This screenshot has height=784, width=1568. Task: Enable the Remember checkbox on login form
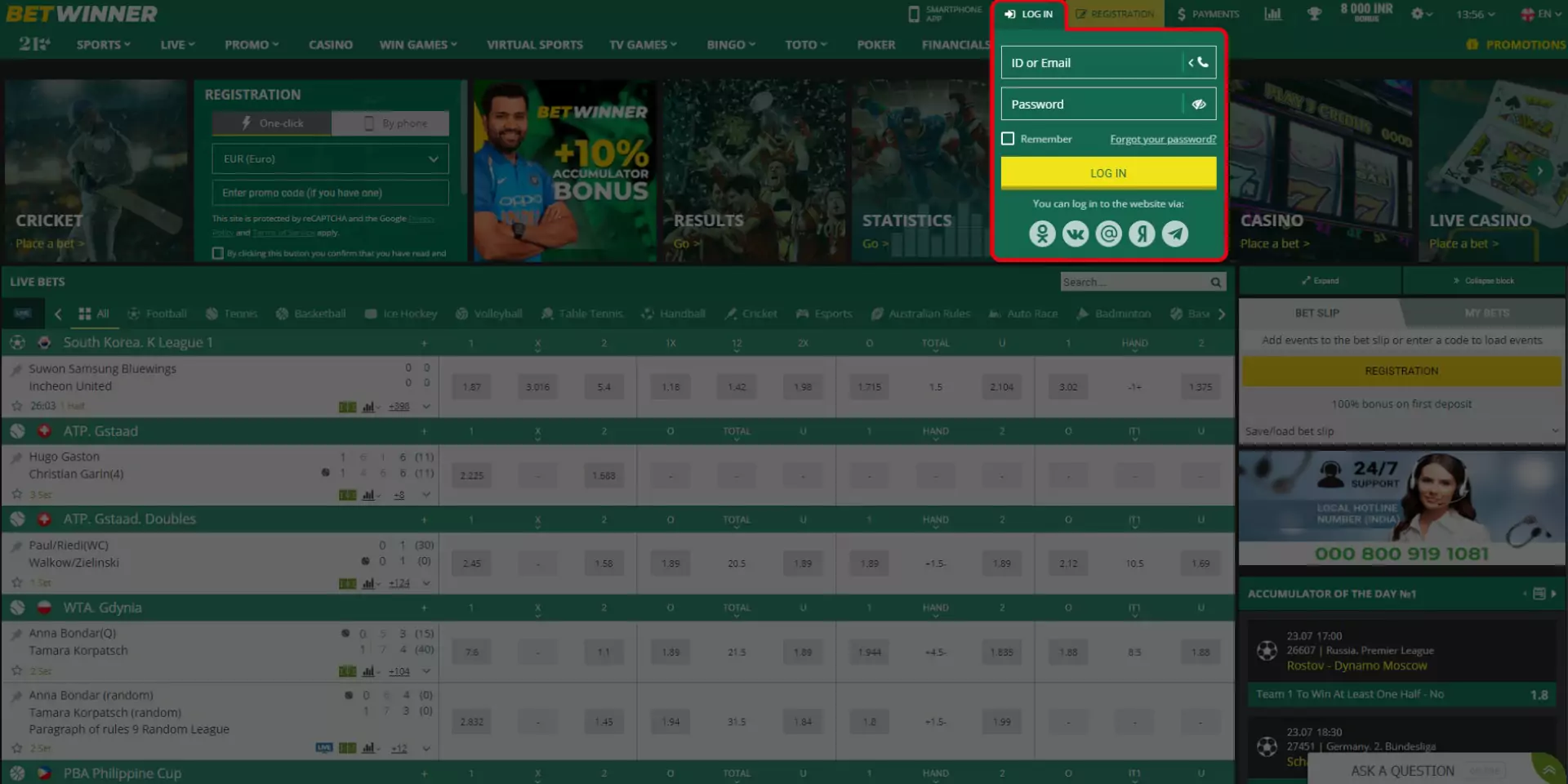[x=1008, y=138]
